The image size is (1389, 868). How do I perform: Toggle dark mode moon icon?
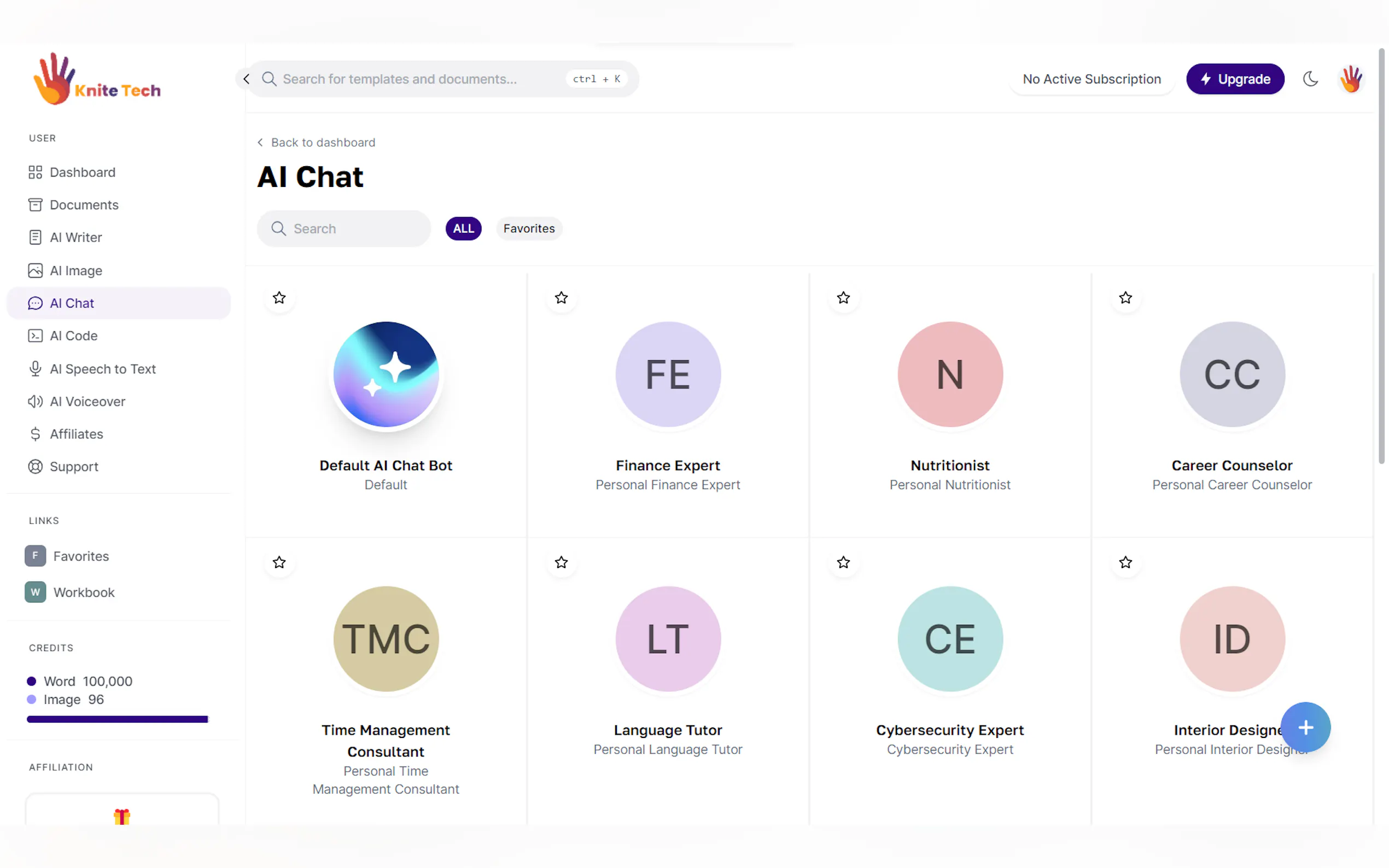pos(1310,79)
